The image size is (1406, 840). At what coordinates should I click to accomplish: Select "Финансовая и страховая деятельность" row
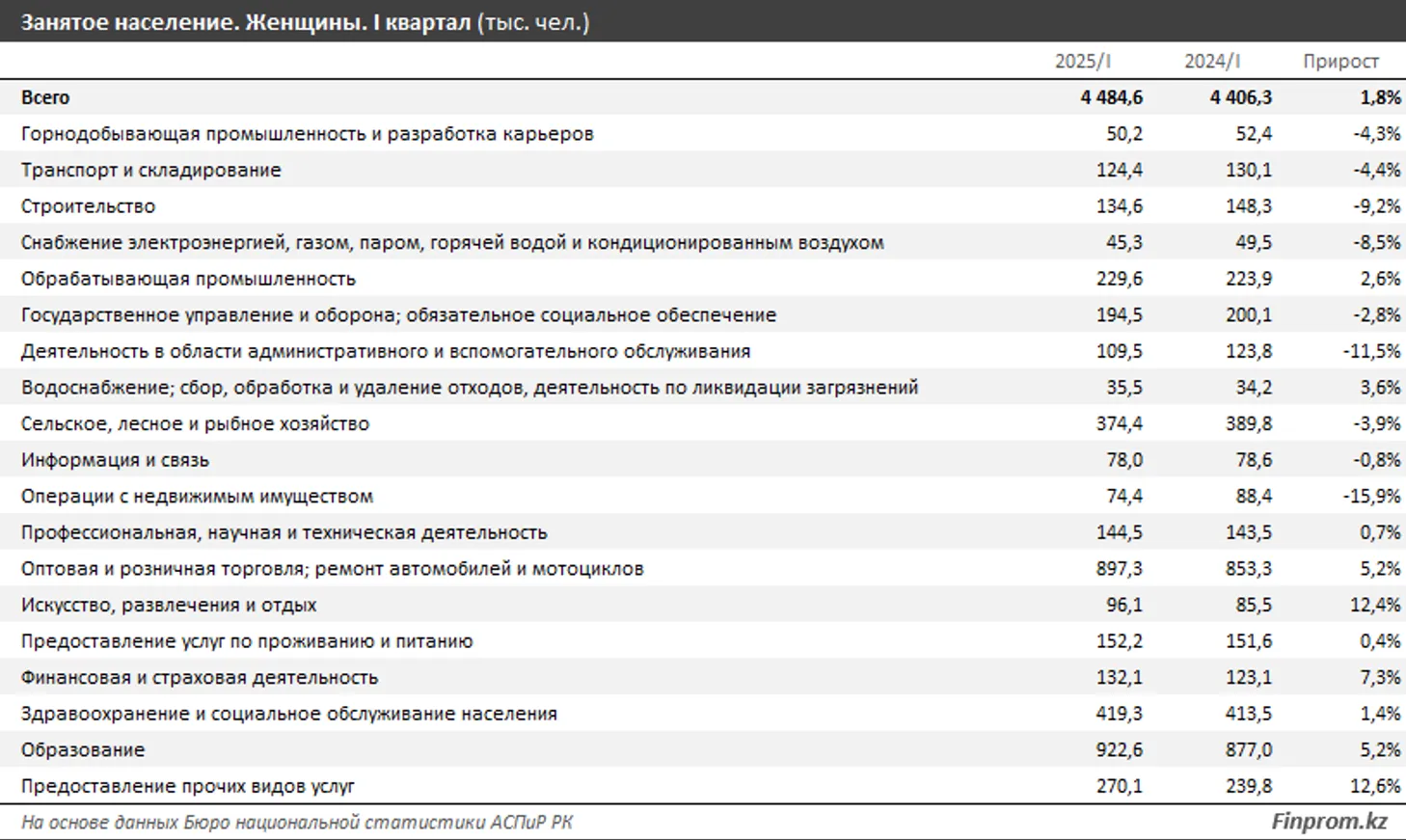coord(200,678)
